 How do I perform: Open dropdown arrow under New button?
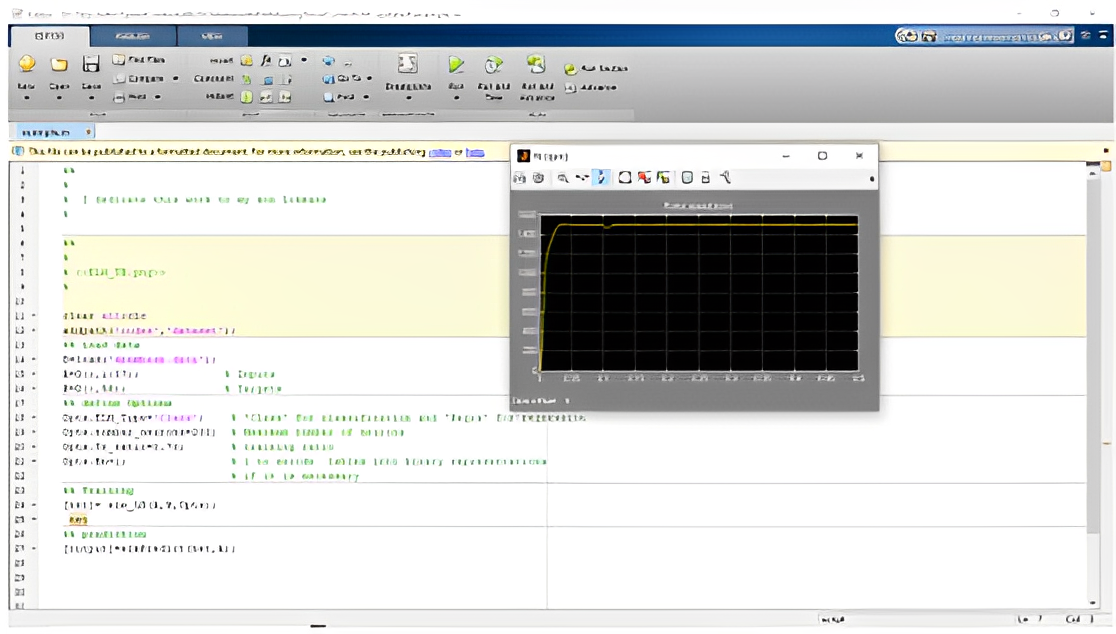tap(27, 99)
